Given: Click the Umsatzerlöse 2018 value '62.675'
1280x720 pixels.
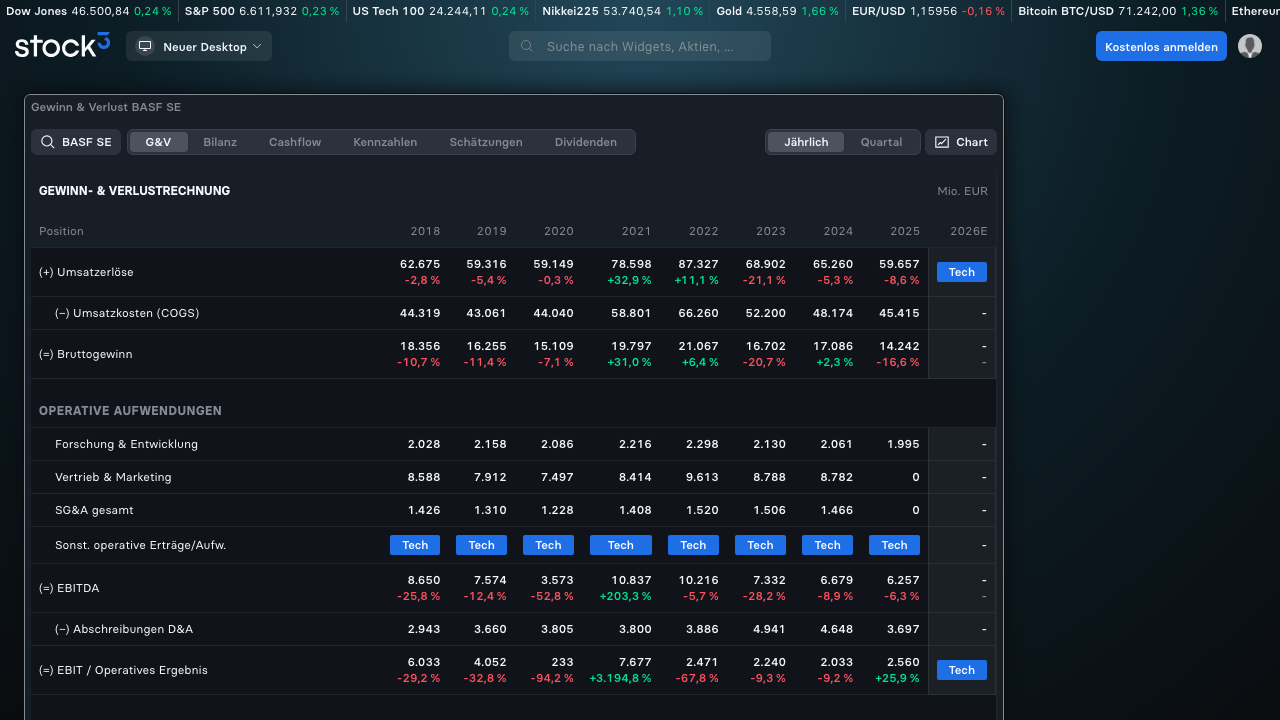Looking at the screenshot, I should [x=420, y=264].
